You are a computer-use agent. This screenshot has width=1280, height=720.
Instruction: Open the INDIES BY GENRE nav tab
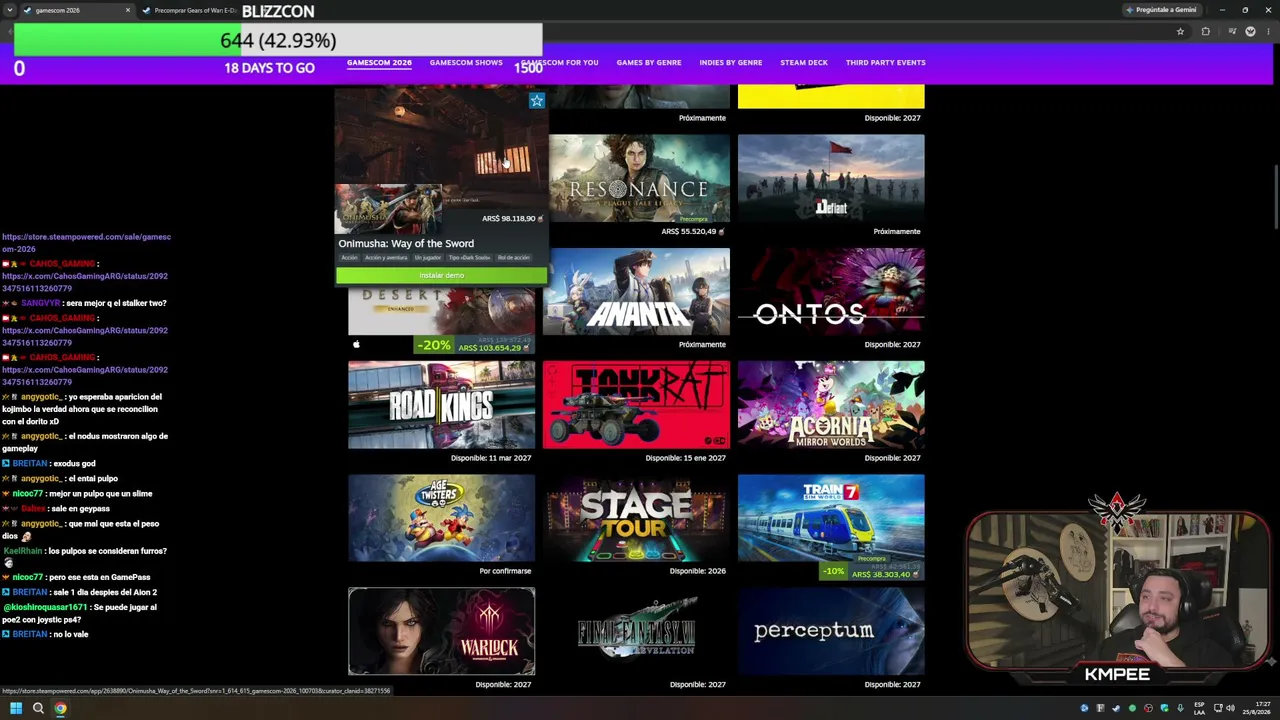tap(731, 63)
